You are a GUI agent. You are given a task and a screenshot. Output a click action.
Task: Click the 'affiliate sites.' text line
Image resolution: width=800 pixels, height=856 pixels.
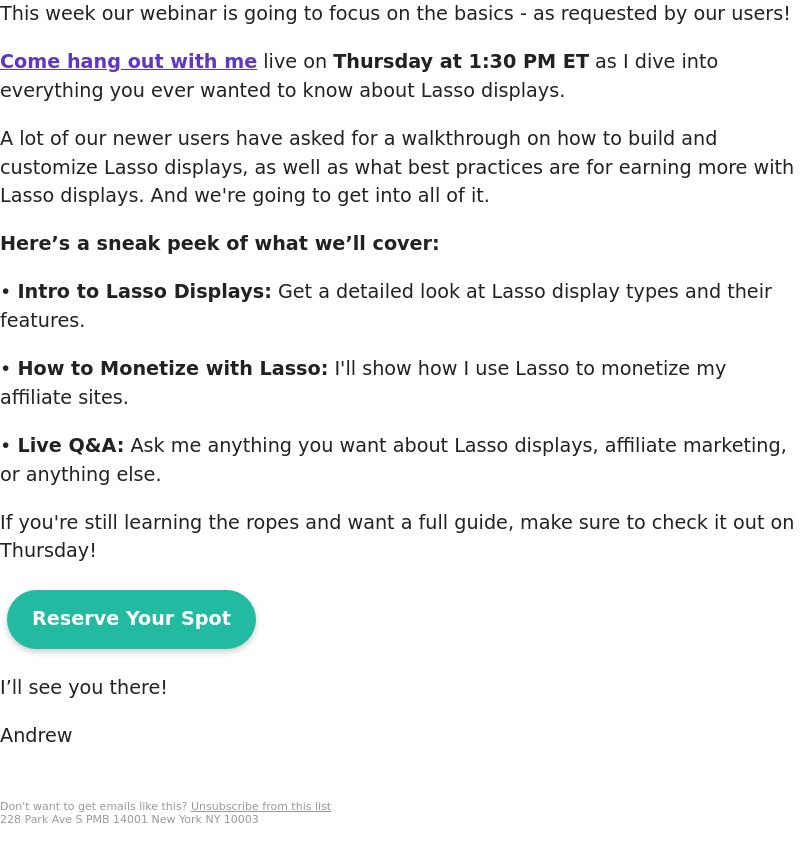click(x=64, y=397)
